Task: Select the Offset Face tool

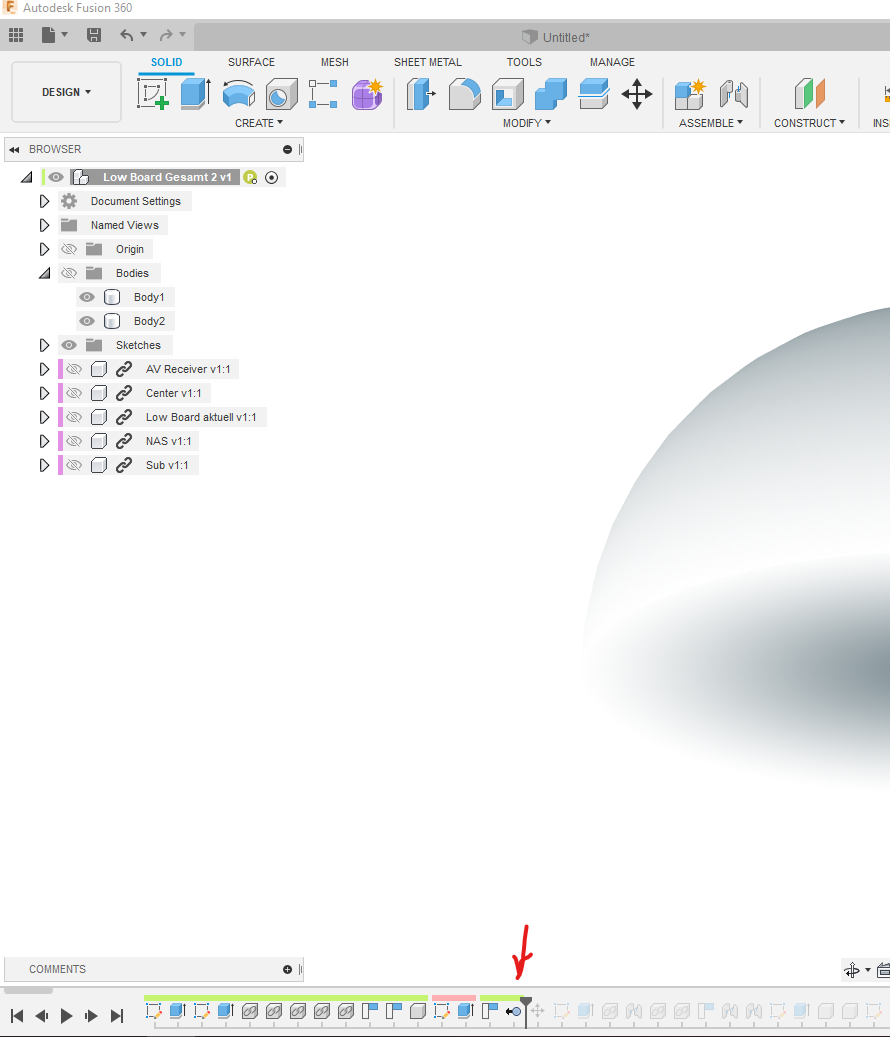Action: tap(594, 93)
